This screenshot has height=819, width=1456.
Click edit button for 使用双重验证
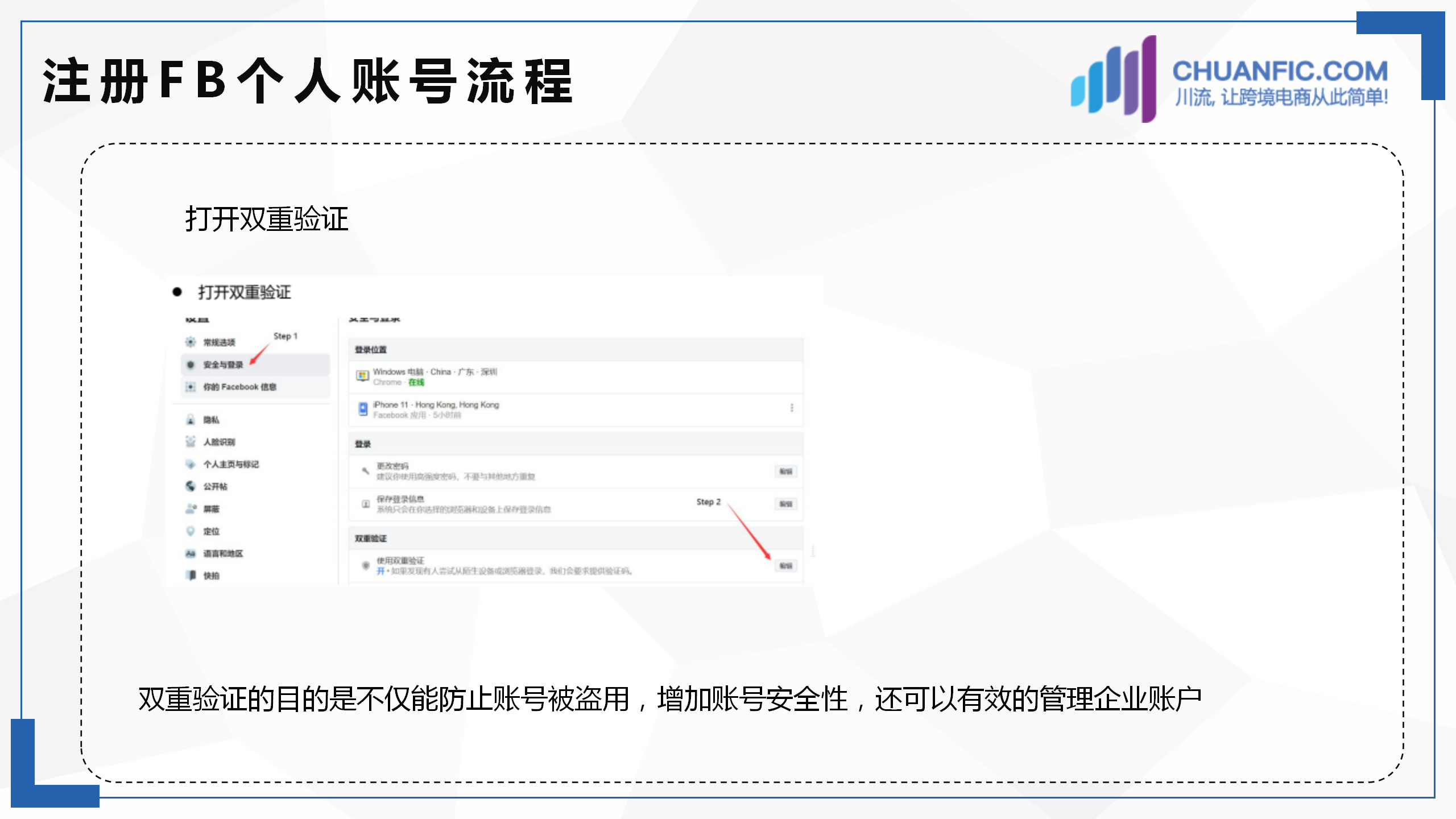click(786, 565)
